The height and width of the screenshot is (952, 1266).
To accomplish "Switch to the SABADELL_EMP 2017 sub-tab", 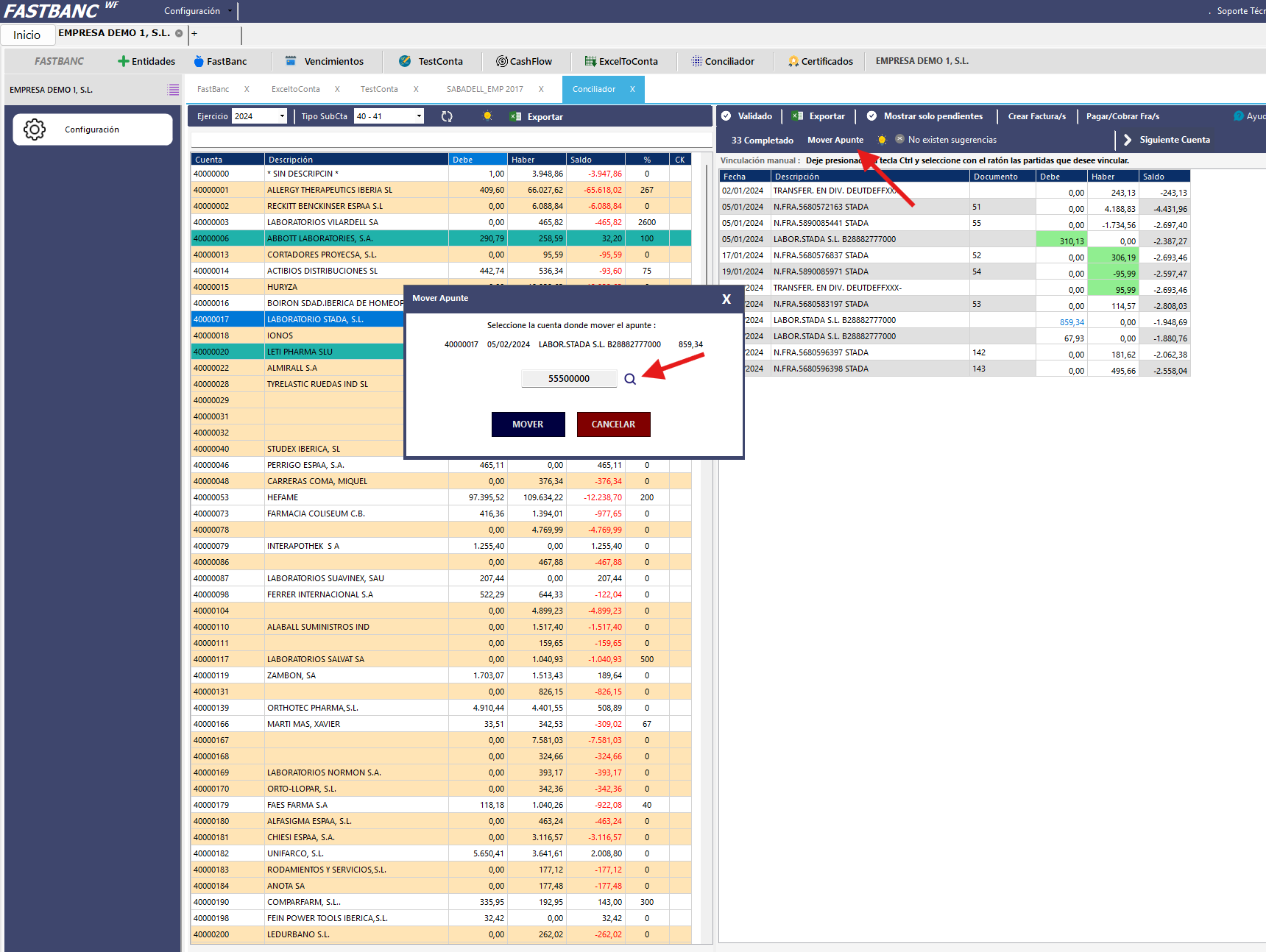I will 485,89.
